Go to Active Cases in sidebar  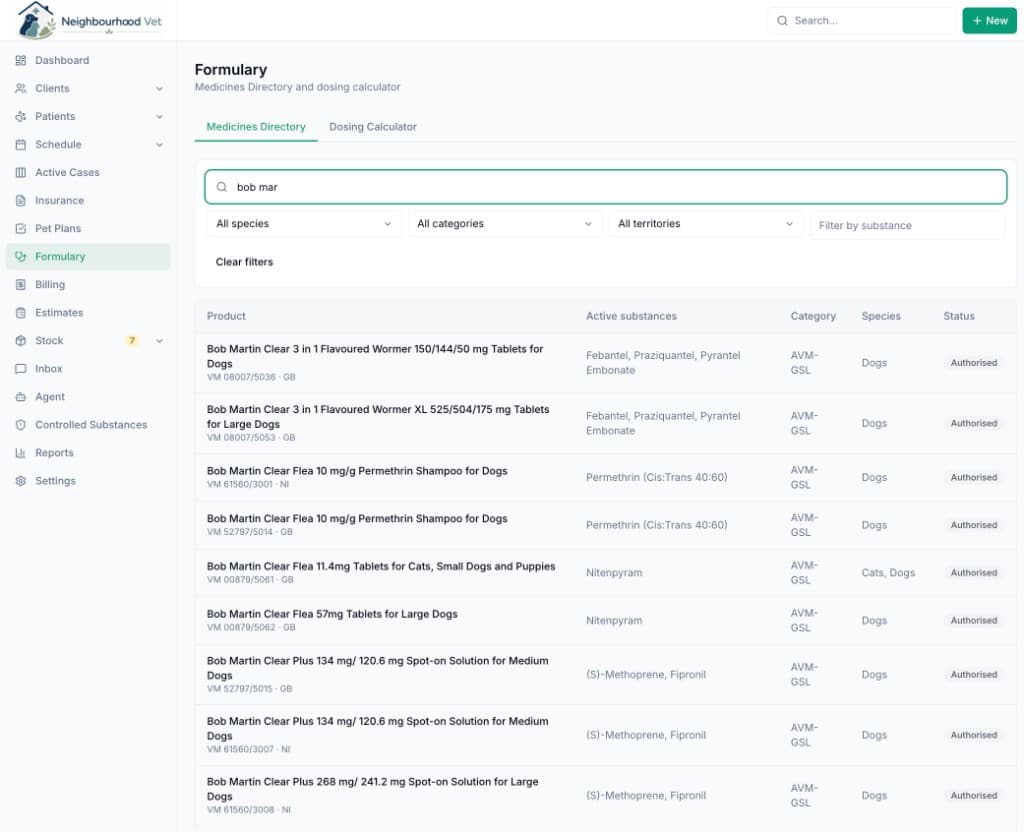[88, 172]
